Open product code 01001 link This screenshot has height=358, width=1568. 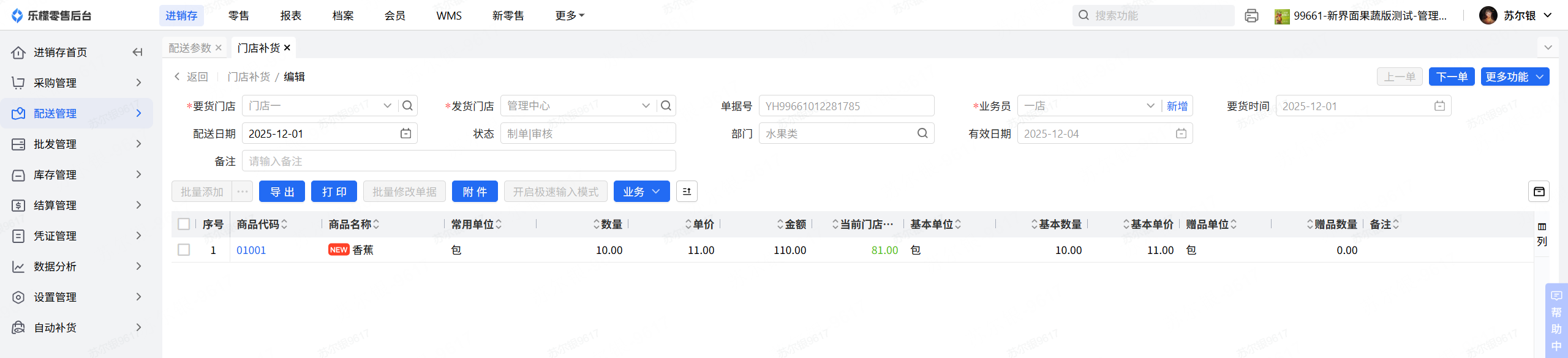tap(251, 250)
